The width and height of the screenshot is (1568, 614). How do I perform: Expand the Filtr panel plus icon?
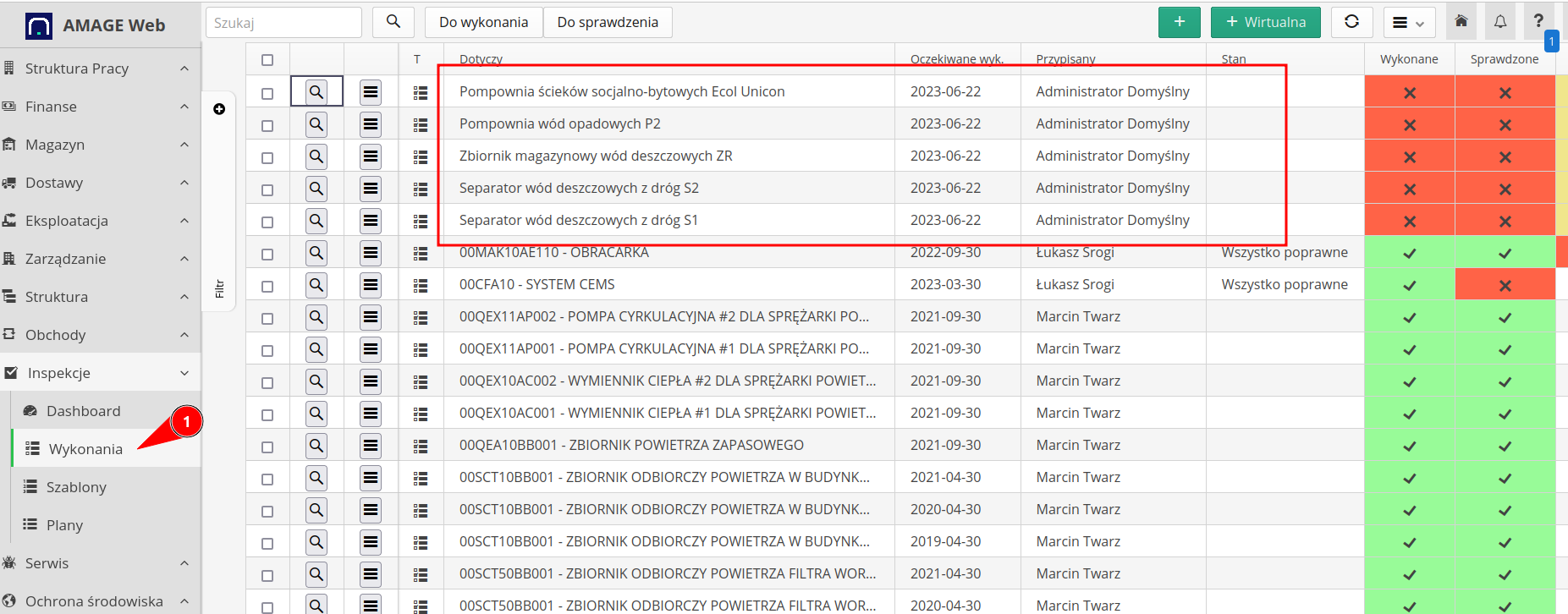pyautogui.click(x=219, y=109)
